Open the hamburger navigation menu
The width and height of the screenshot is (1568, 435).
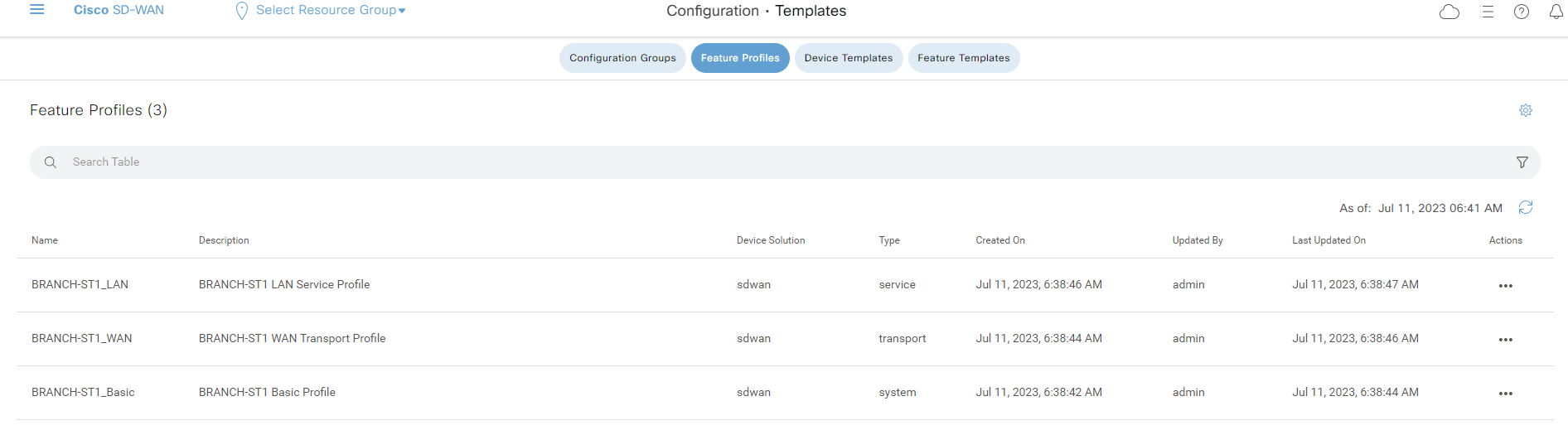tap(36, 10)
